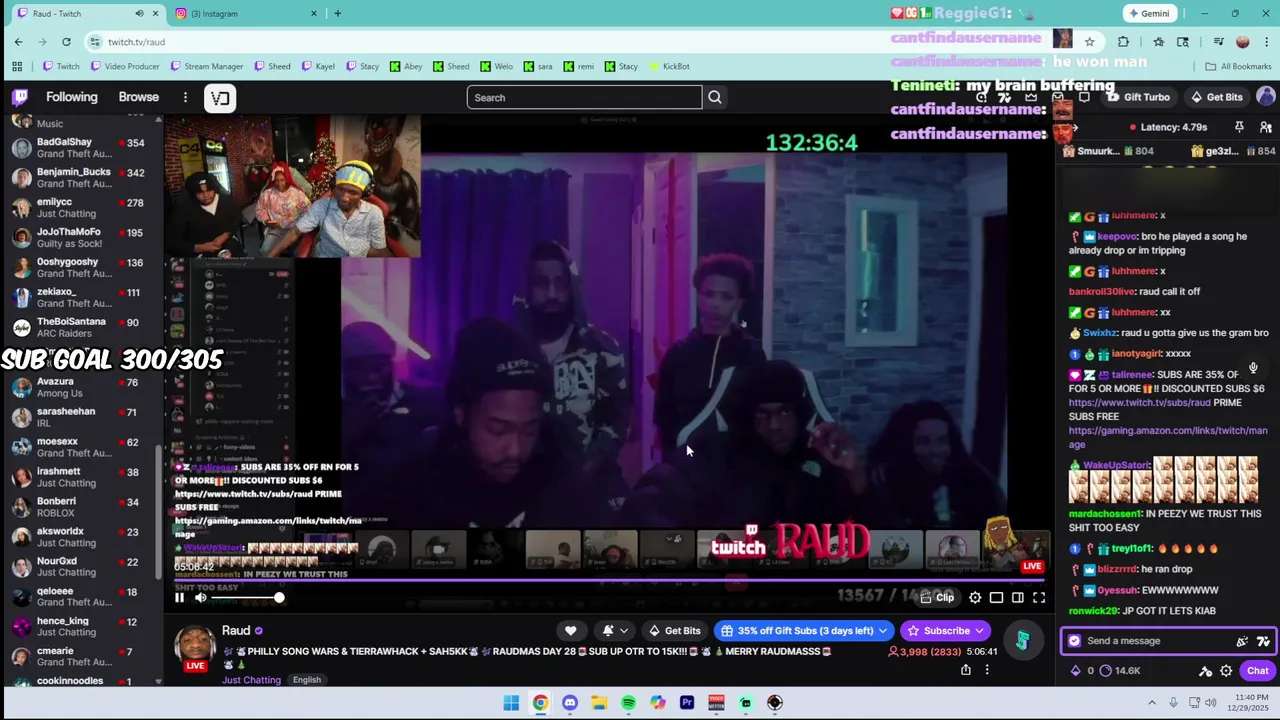Open the moderator tools hammer icon

point(1205,671)
